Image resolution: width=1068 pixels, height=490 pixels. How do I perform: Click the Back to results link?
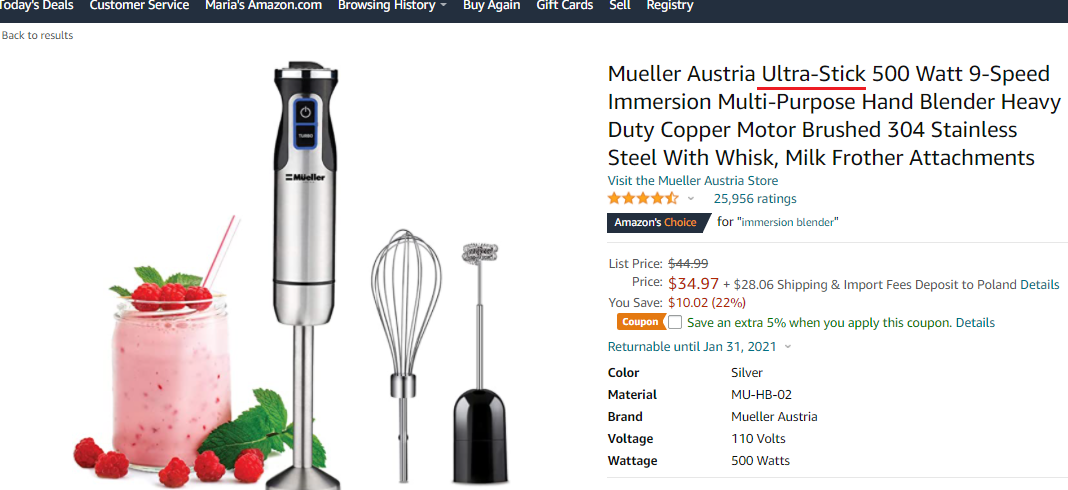tap(37, 35)
